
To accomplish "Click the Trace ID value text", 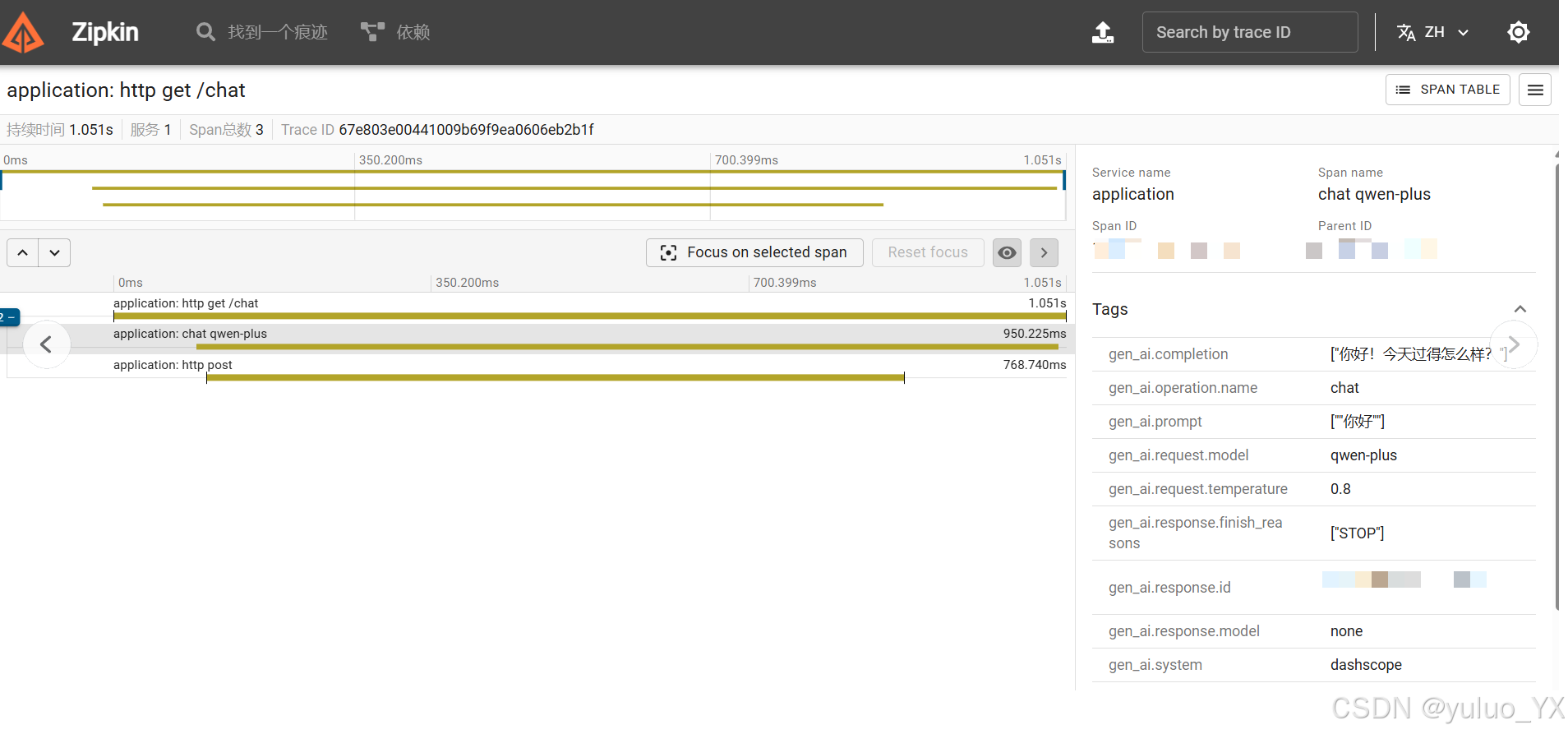I will pyautogui.click(x=466, y=130).
